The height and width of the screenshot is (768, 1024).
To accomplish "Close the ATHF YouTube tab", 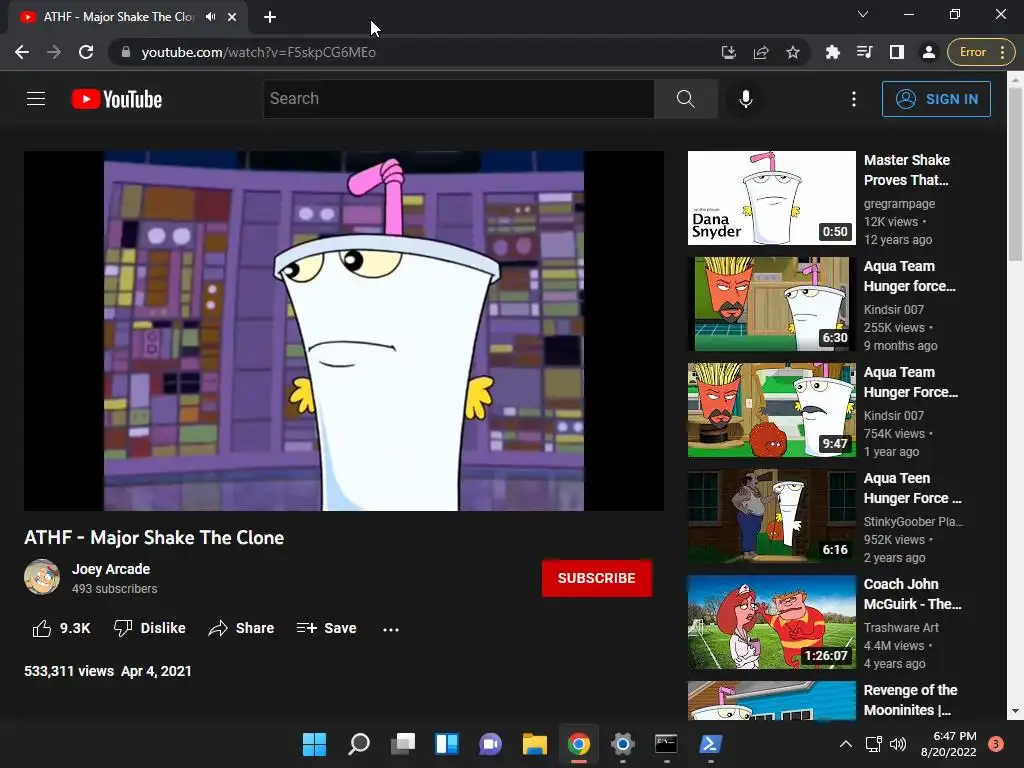I will coord(232,17).
